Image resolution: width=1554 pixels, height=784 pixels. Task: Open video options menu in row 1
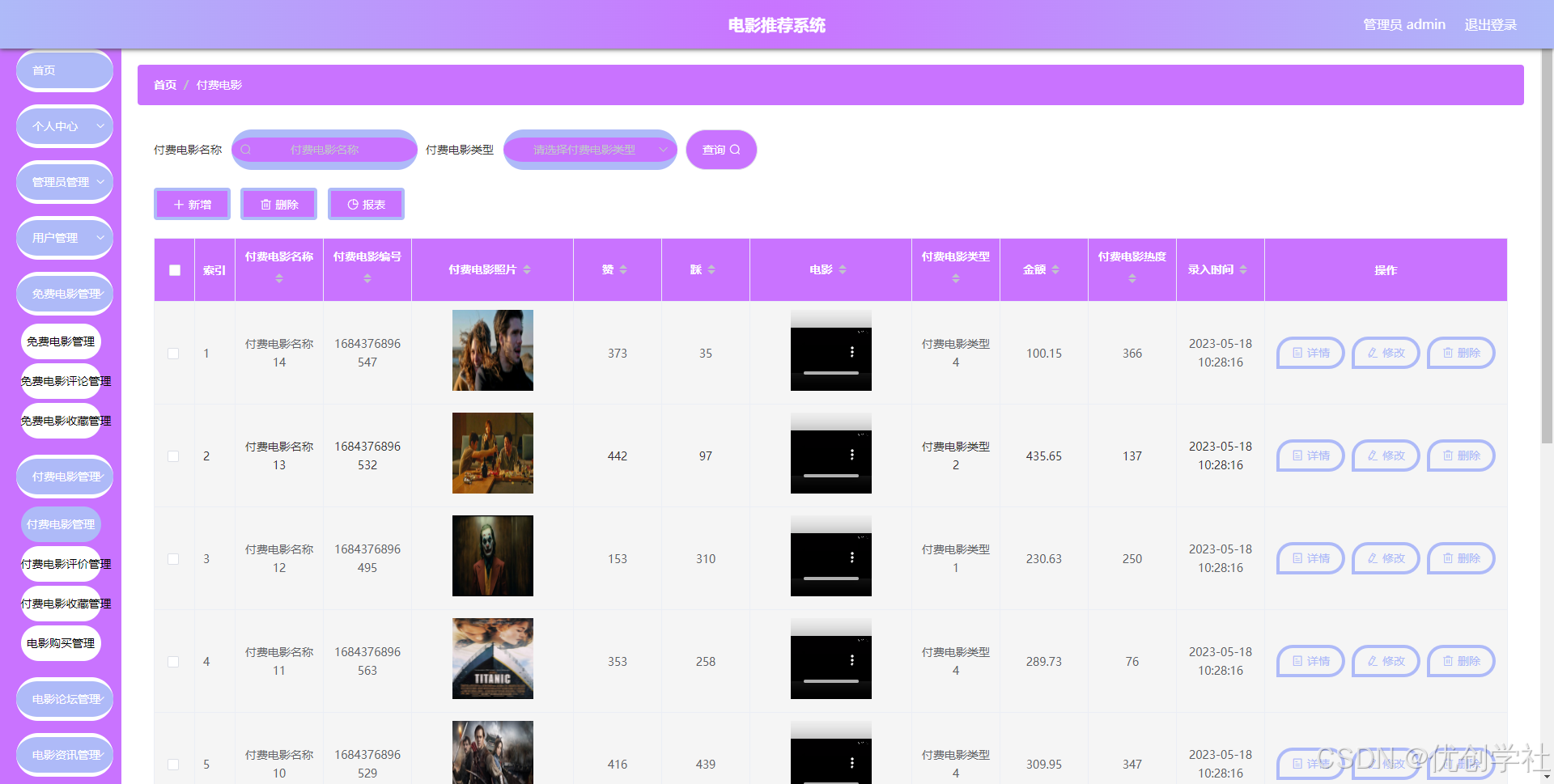click(852, 352)
